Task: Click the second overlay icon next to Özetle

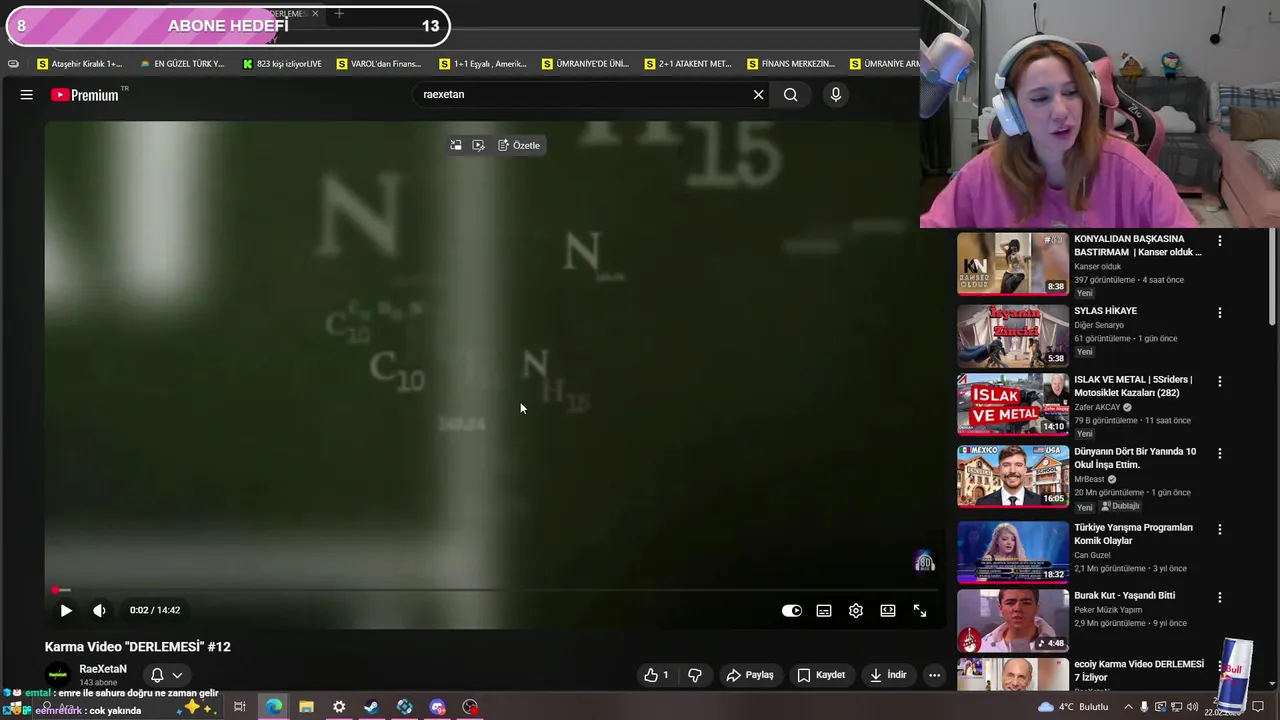Action: (479, 145)
